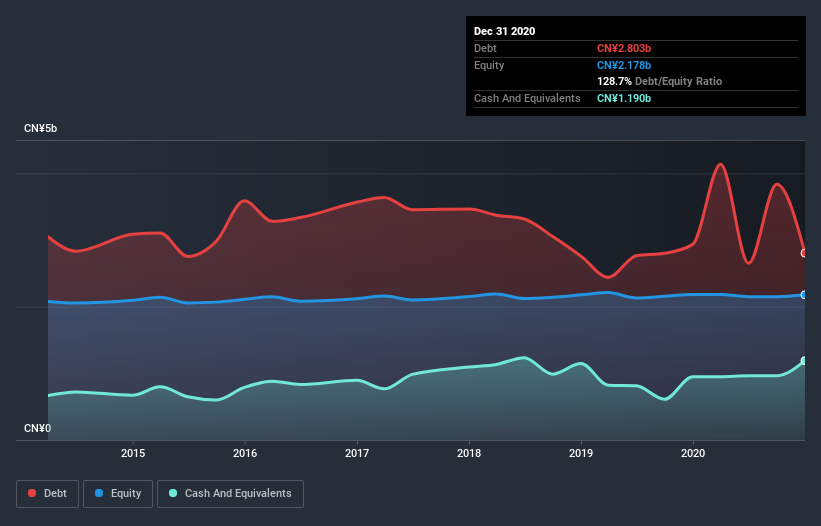Click the red Debt legend dot
Viewport: 821px width, 526px height.
[x=32, y=493]
